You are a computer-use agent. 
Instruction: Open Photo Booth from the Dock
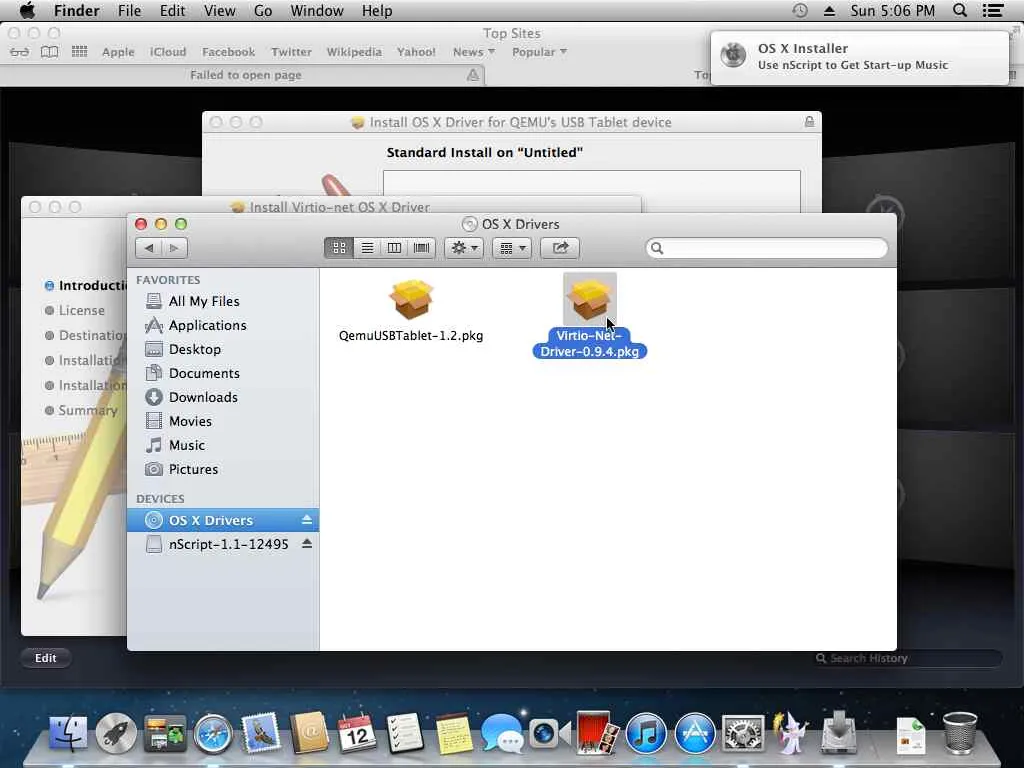point(596,732)
